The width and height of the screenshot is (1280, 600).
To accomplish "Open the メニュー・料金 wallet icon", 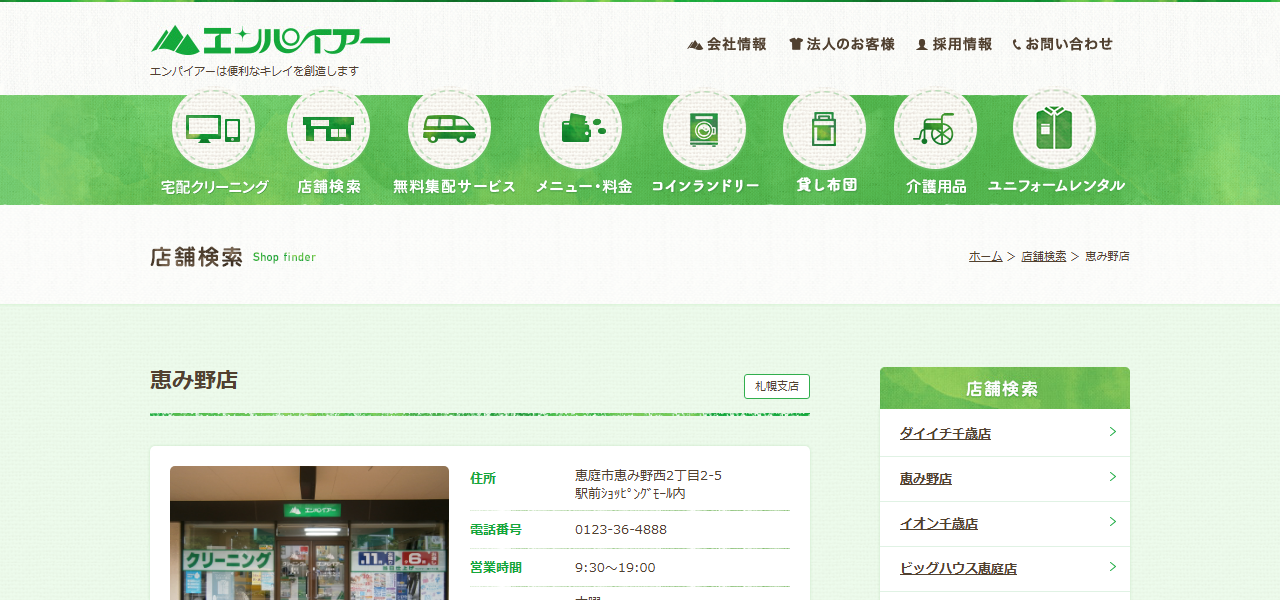I will click(x=580, y=129).
